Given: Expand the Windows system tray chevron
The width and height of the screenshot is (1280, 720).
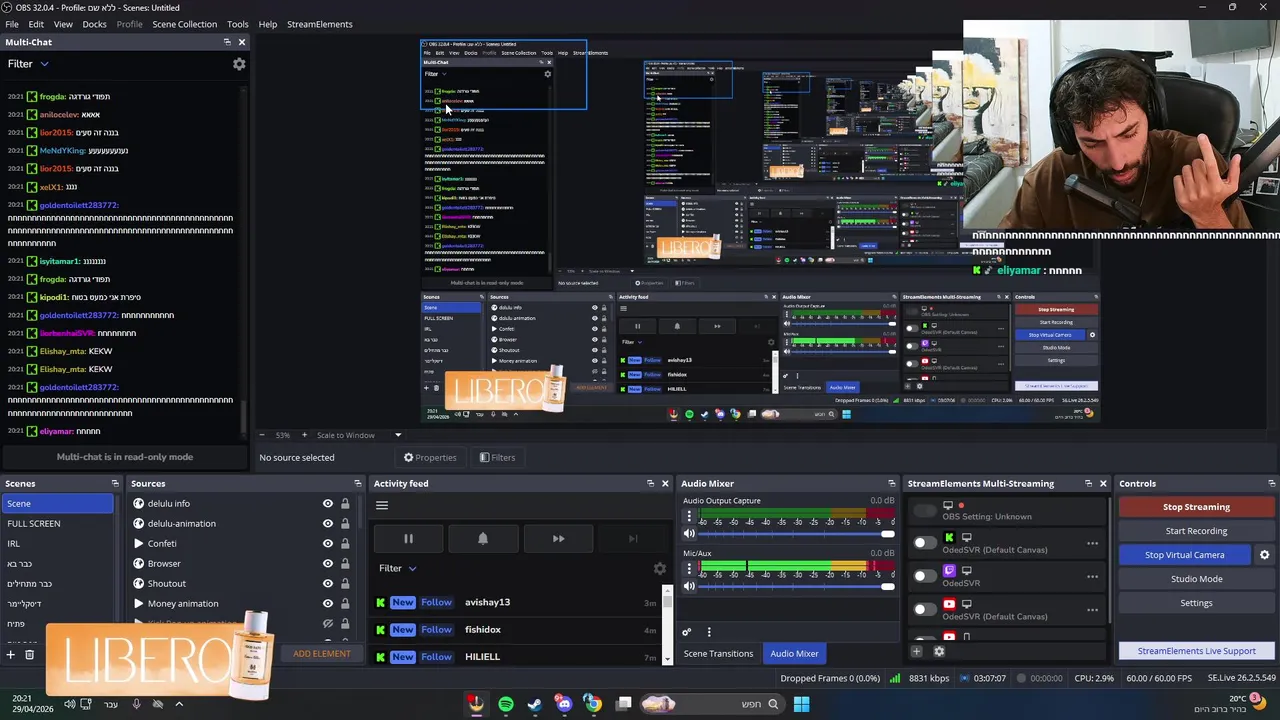Looking at the screenshot, I should tap(179, 704).
